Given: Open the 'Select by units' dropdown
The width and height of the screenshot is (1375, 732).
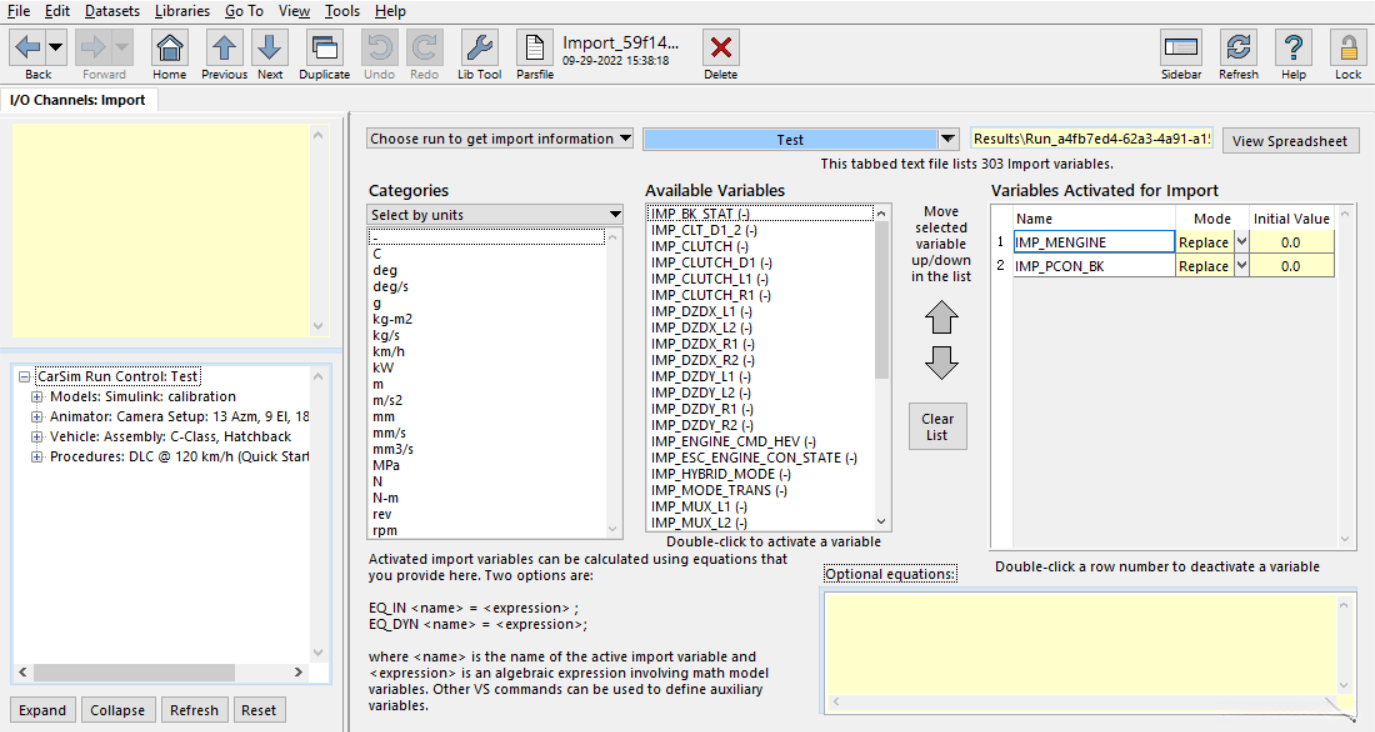Looking at the screenshot, I should (x=495, y=215).
